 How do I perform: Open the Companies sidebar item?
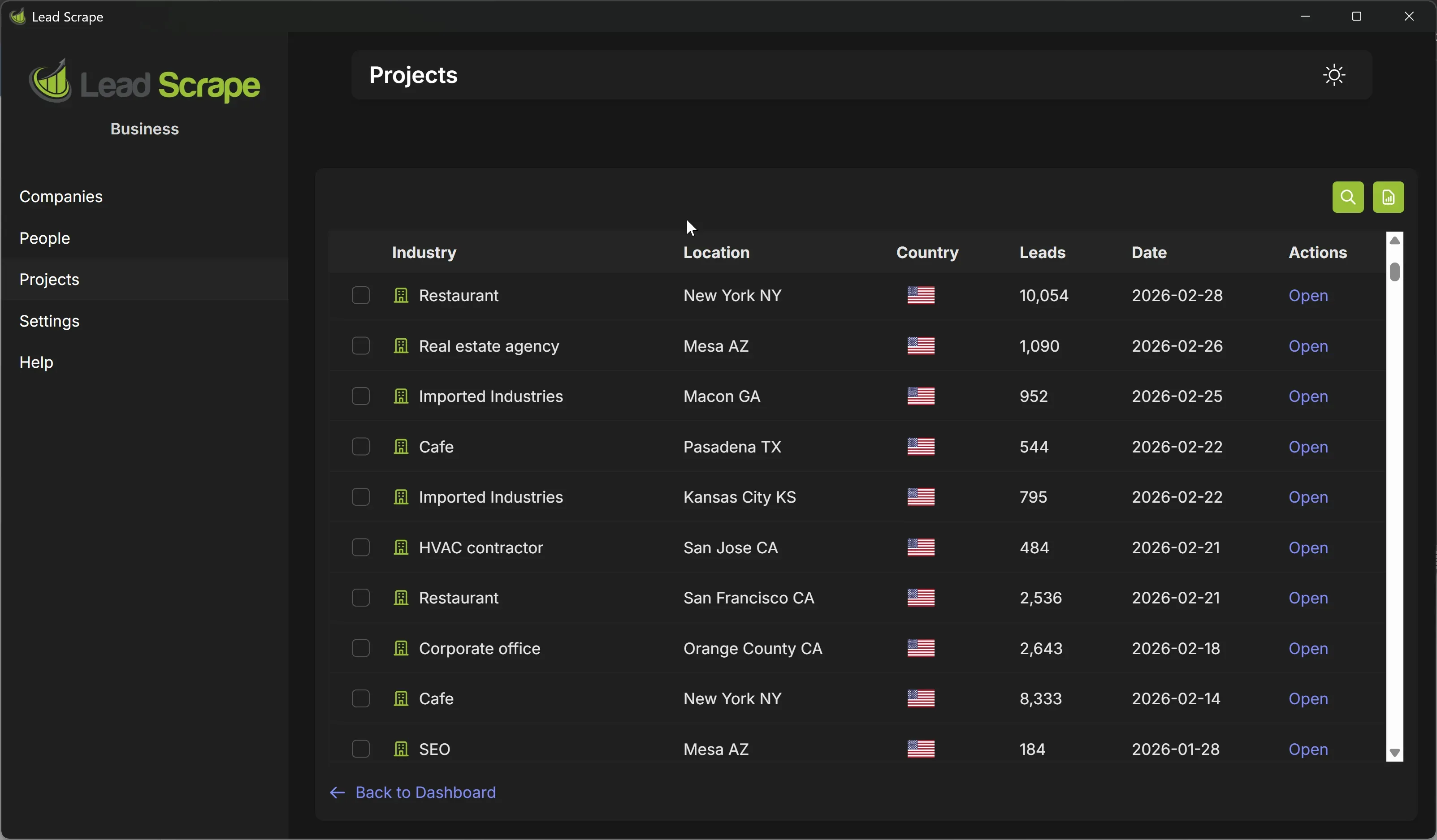point(61,197)
